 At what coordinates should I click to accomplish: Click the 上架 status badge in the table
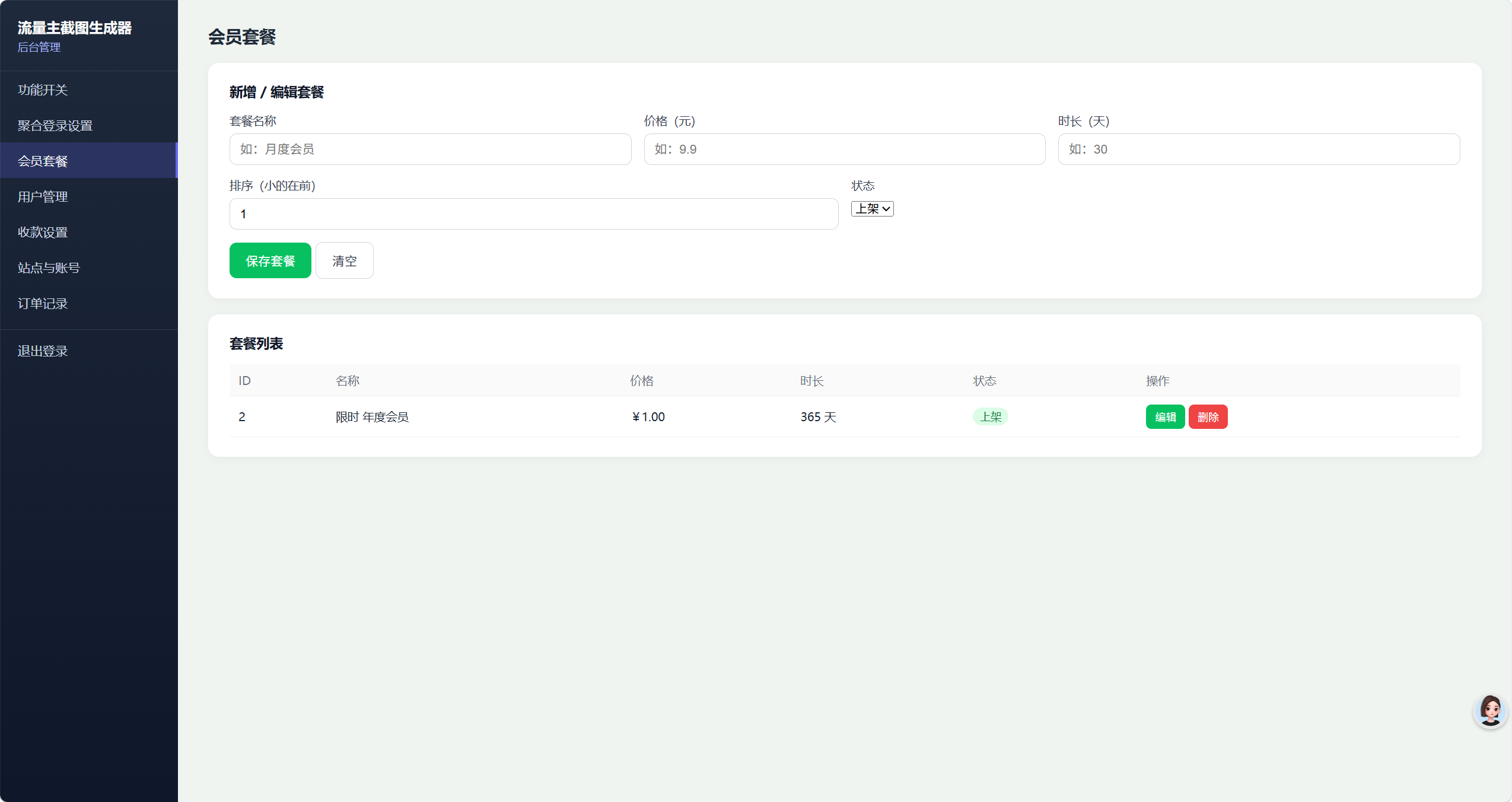pyautogui.click(x=990, y=417)
